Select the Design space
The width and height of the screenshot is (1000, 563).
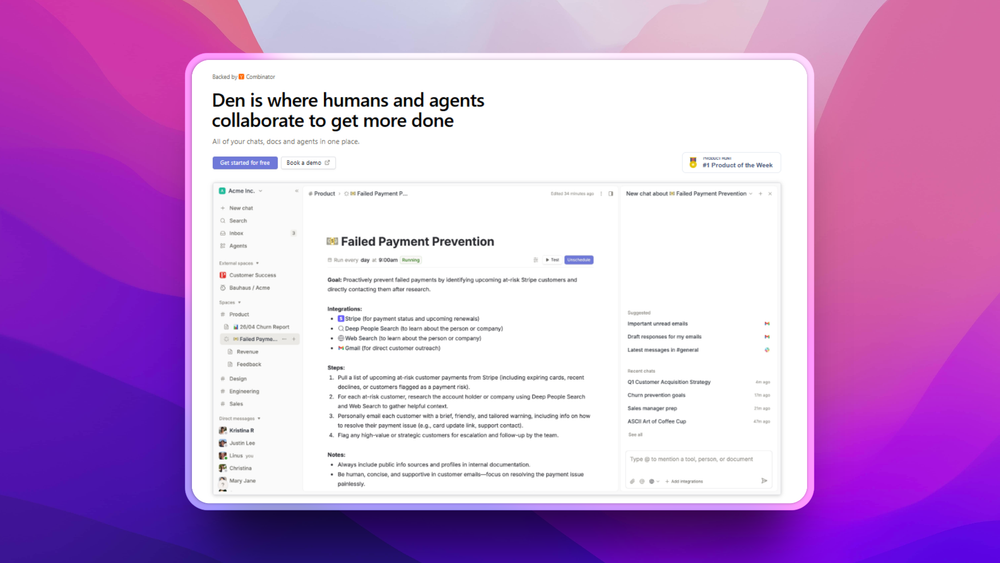click(233, 379)
